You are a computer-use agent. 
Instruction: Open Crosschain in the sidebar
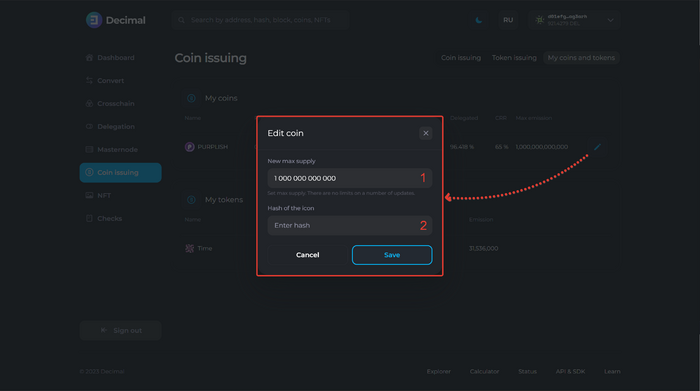pos(121,104)
